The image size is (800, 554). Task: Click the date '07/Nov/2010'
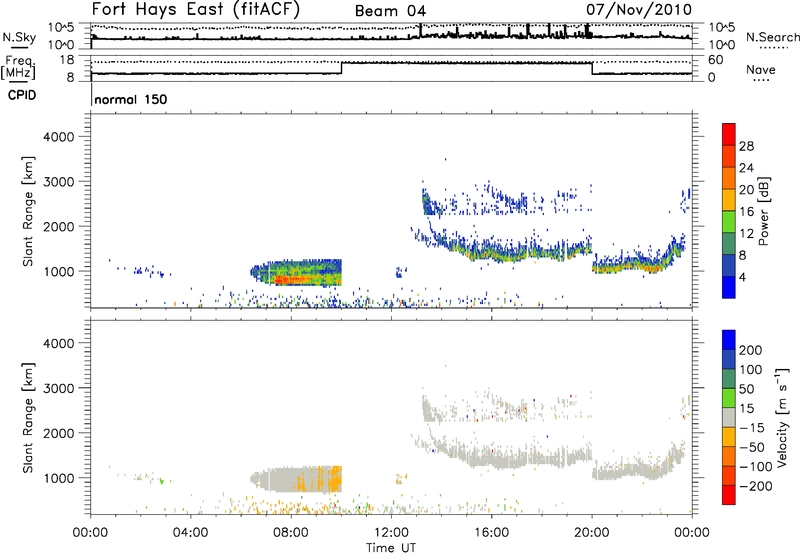[639, 9]
